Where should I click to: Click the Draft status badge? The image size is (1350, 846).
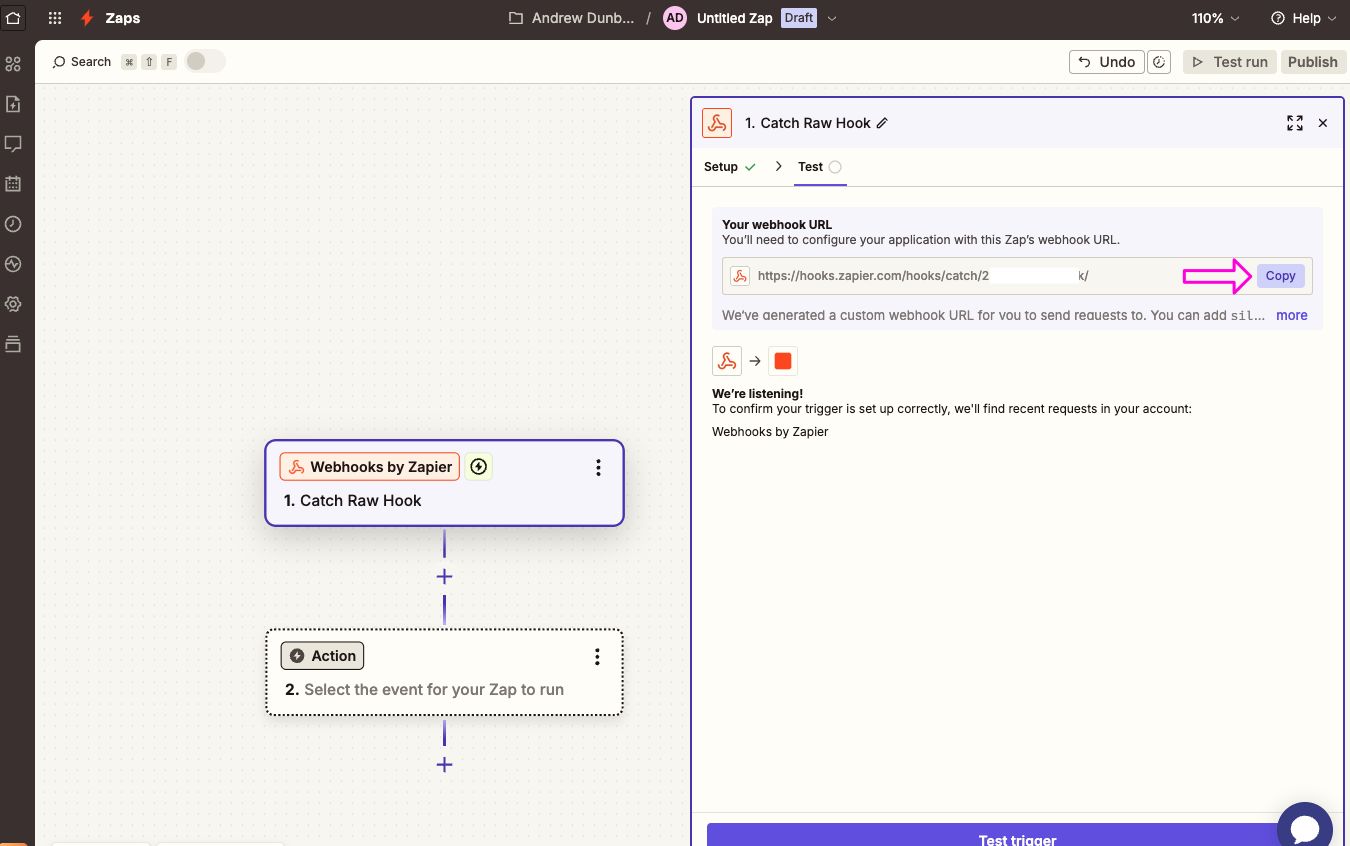(799, 18)
